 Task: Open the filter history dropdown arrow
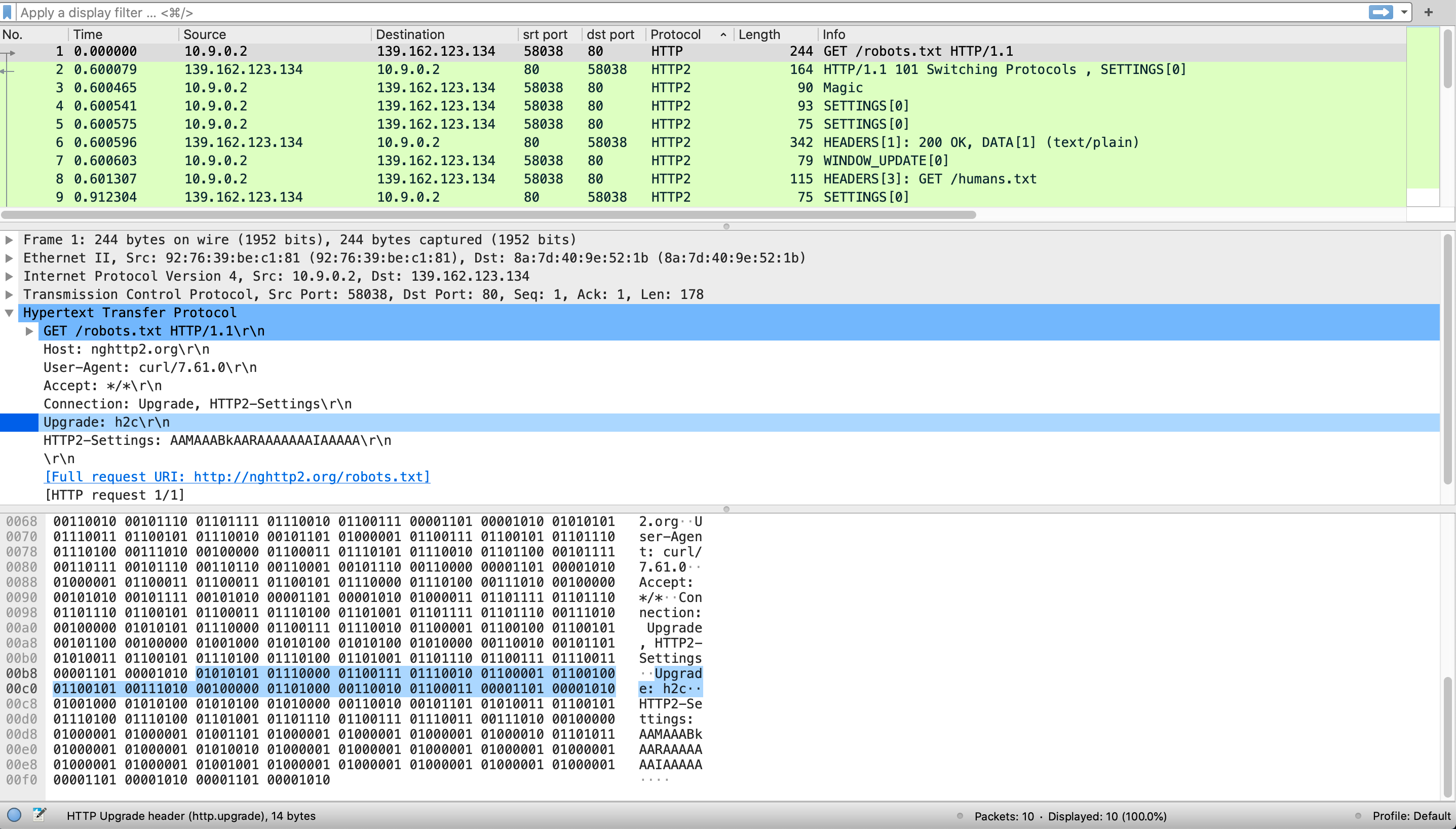tap(1404, 12)
